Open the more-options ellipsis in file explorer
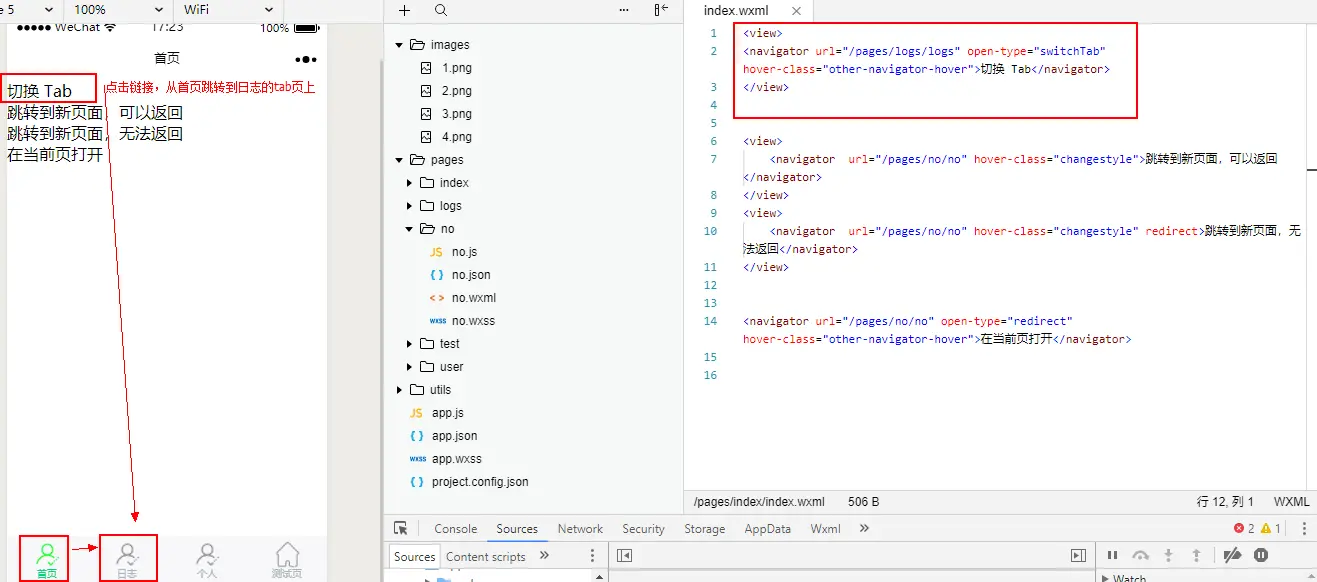 [x=625, y=10]
